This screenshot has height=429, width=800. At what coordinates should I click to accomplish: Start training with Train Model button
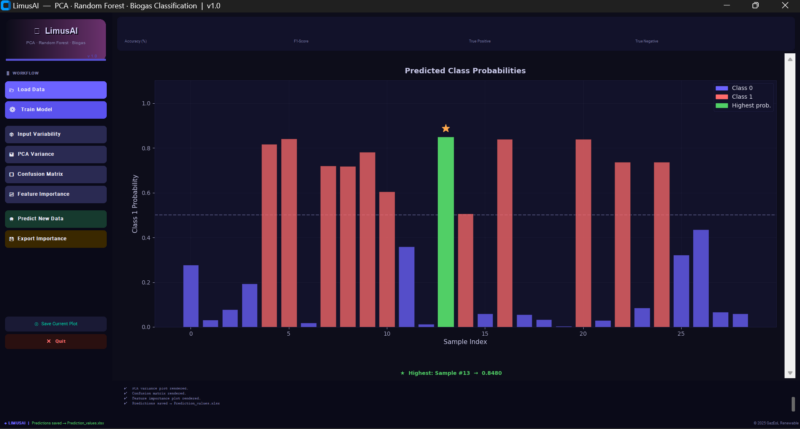coord(55,108)
